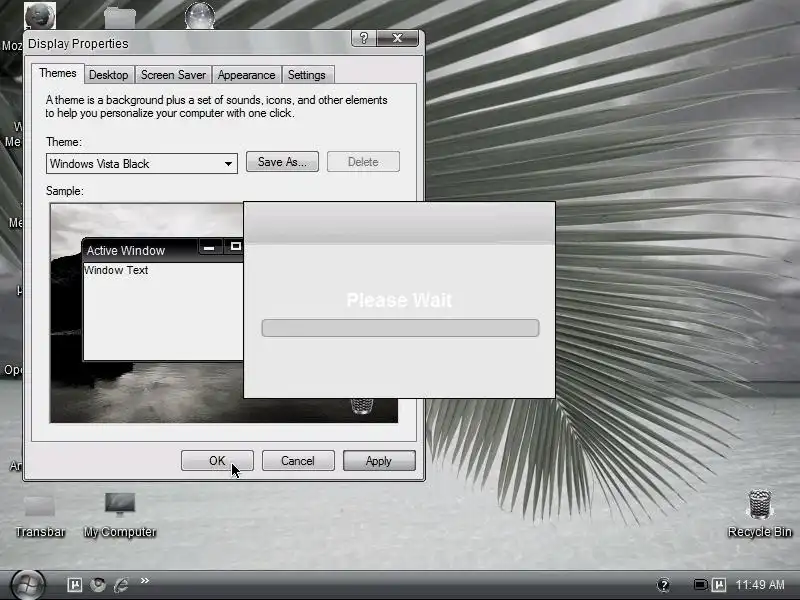Switch to the Appearance tab
This screenshot has width=800, height=600.
[x=246, y=75]
